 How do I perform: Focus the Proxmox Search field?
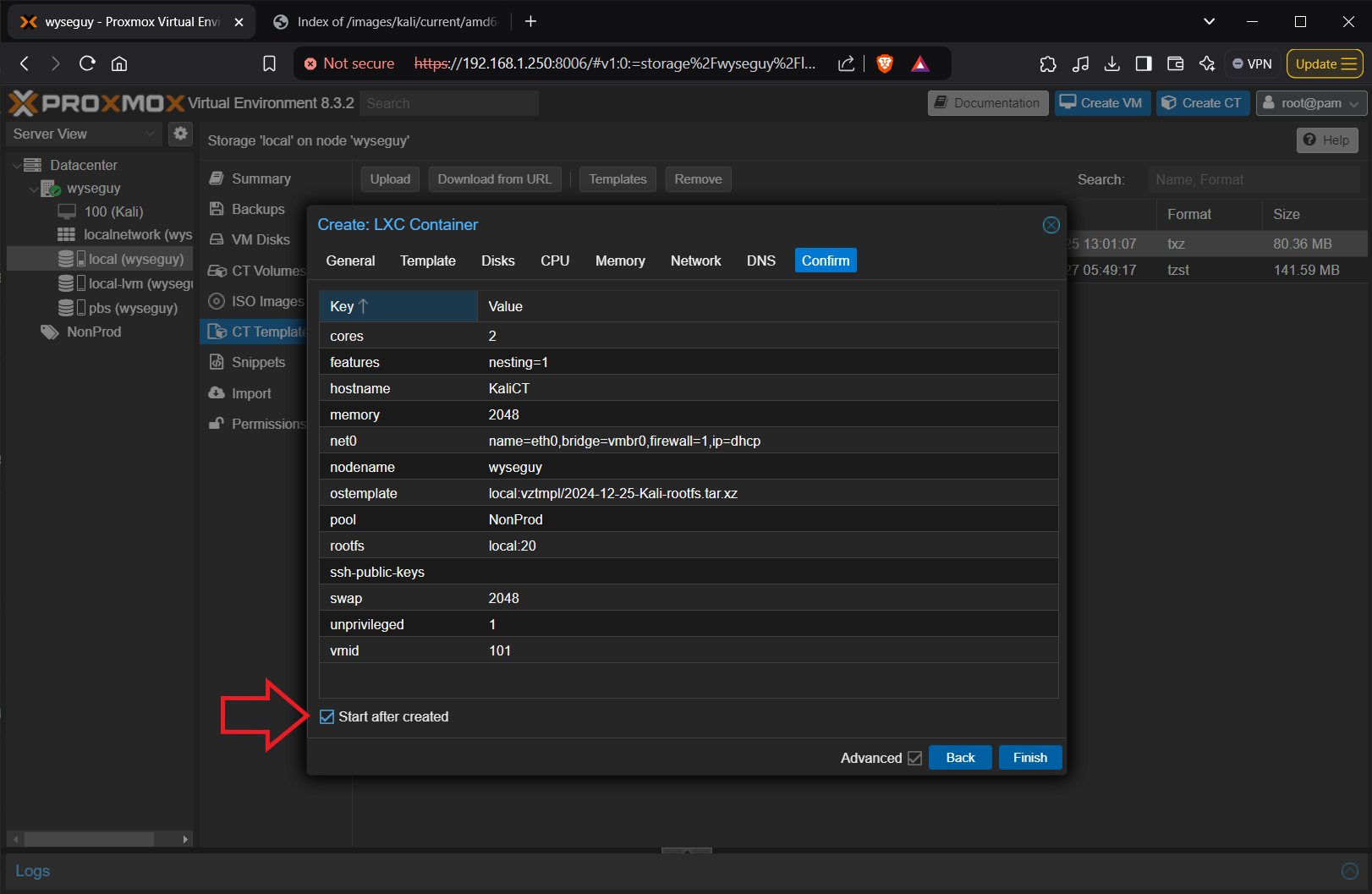tap(449, 103)
